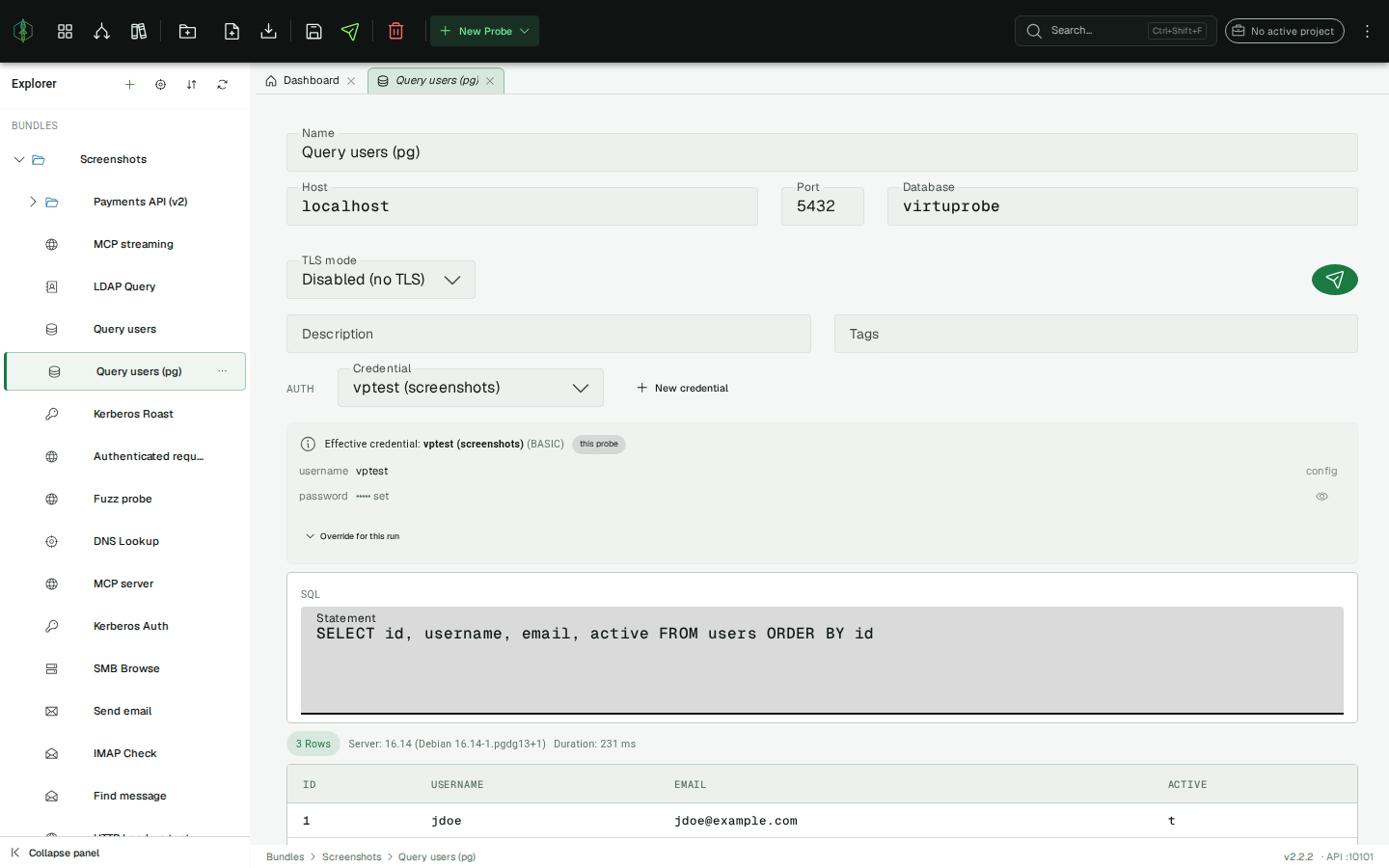Click the jdoe@example.com cell

pyautogui.click(x=736, y=821)
